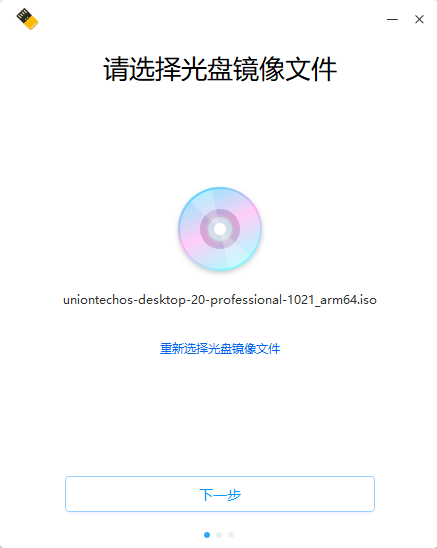Select the second step indicator dot
This screenshot has width=437, height=548.
coord(219,535)
